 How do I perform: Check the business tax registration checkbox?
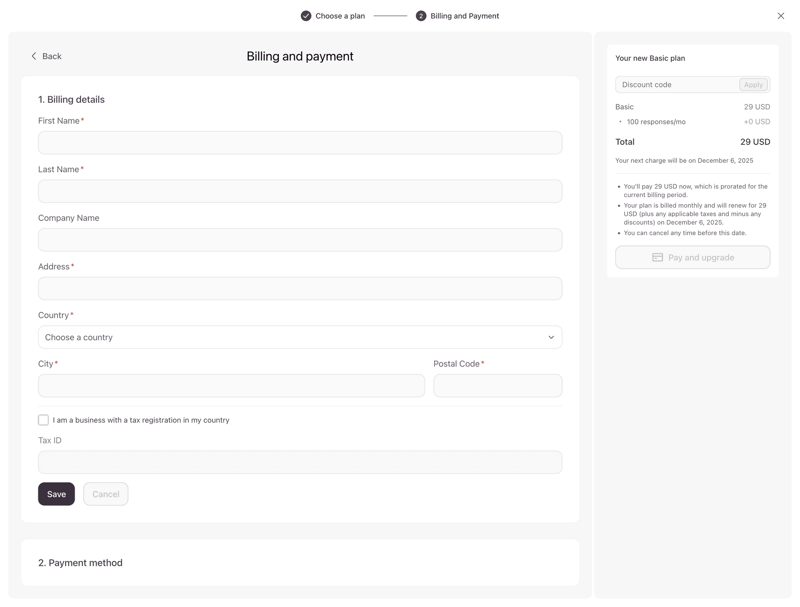43,419
